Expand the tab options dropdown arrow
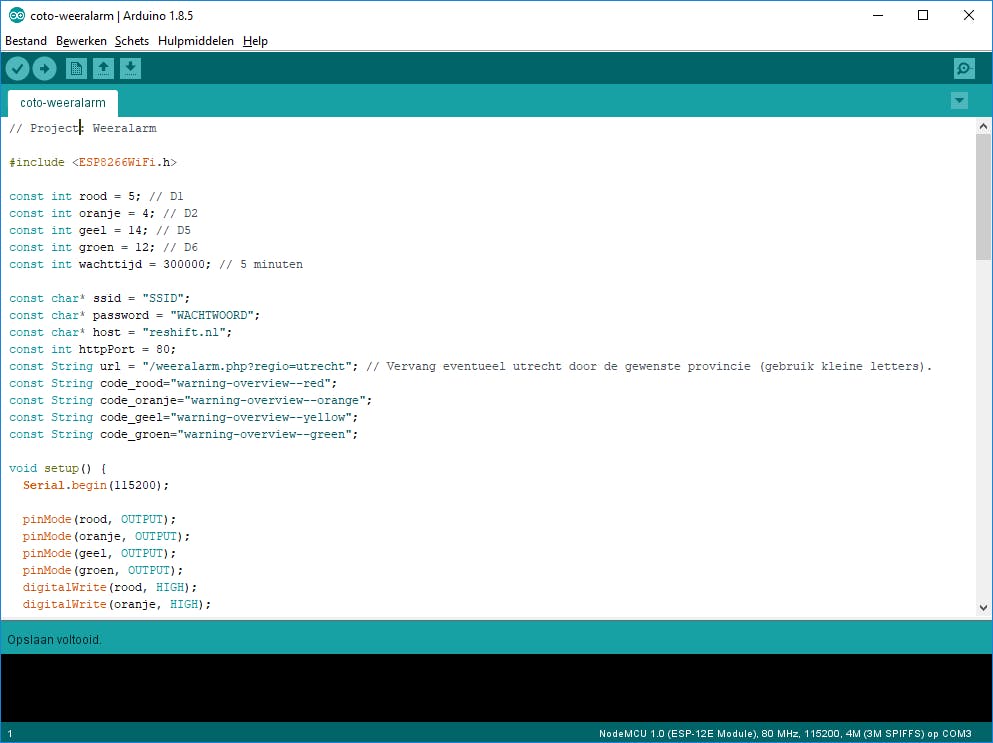This screenshot has height=743, width=993. [959, 101]
